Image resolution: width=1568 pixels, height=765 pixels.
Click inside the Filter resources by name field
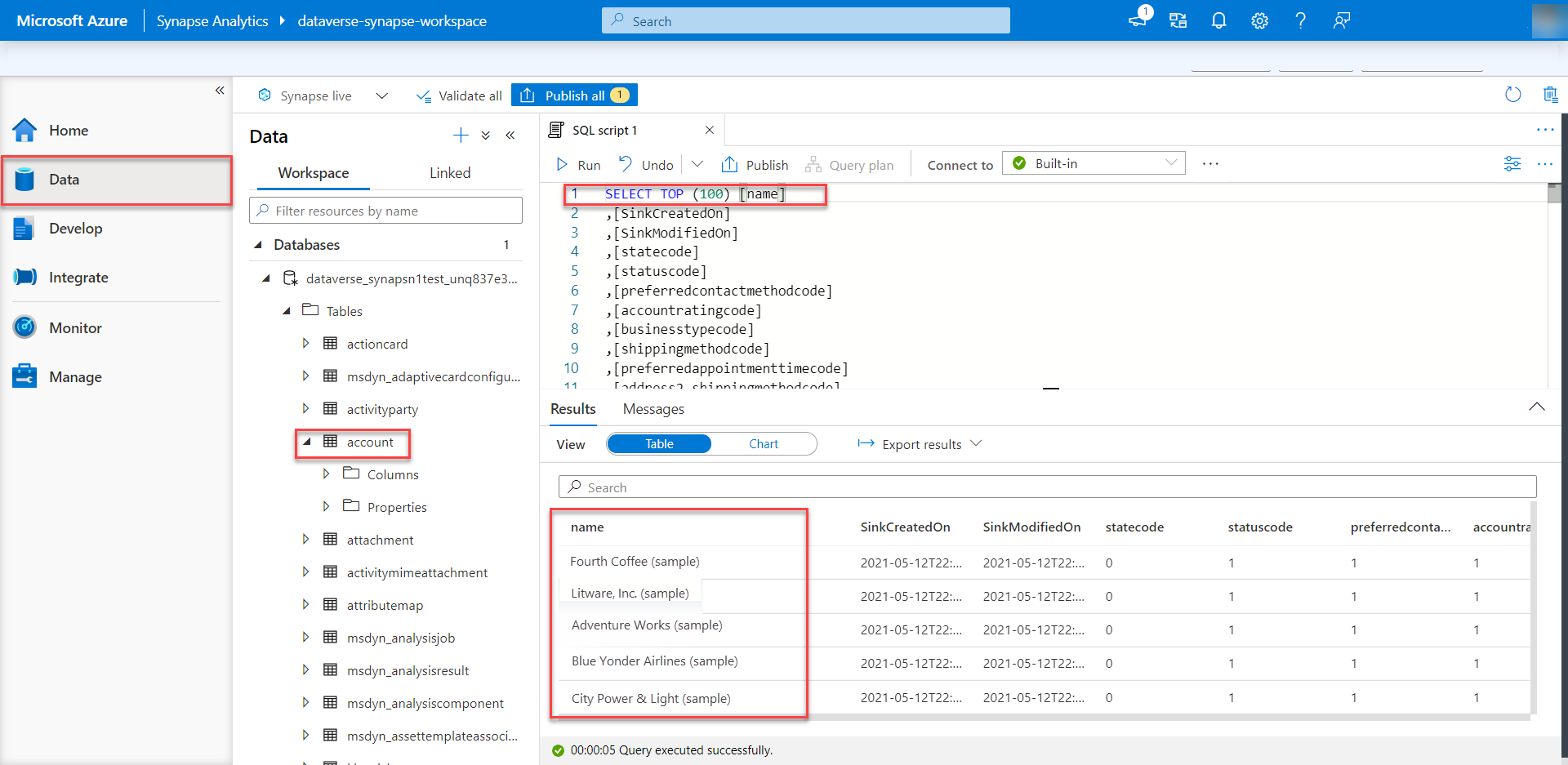384,210
